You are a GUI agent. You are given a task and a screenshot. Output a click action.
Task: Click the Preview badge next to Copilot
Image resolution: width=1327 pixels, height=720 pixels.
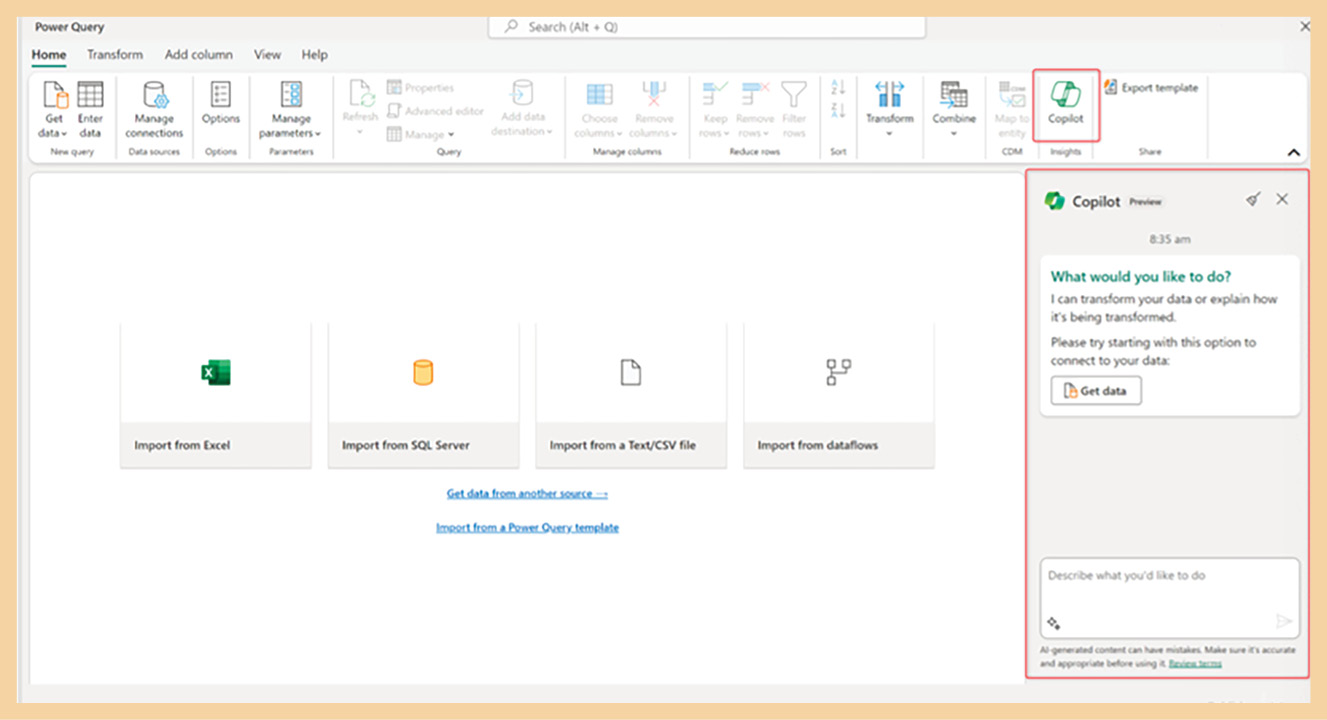(1145, 202)
